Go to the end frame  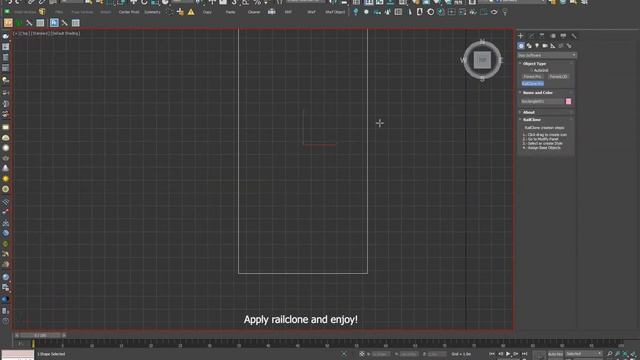pyautogui.click(x=524, y=354)
